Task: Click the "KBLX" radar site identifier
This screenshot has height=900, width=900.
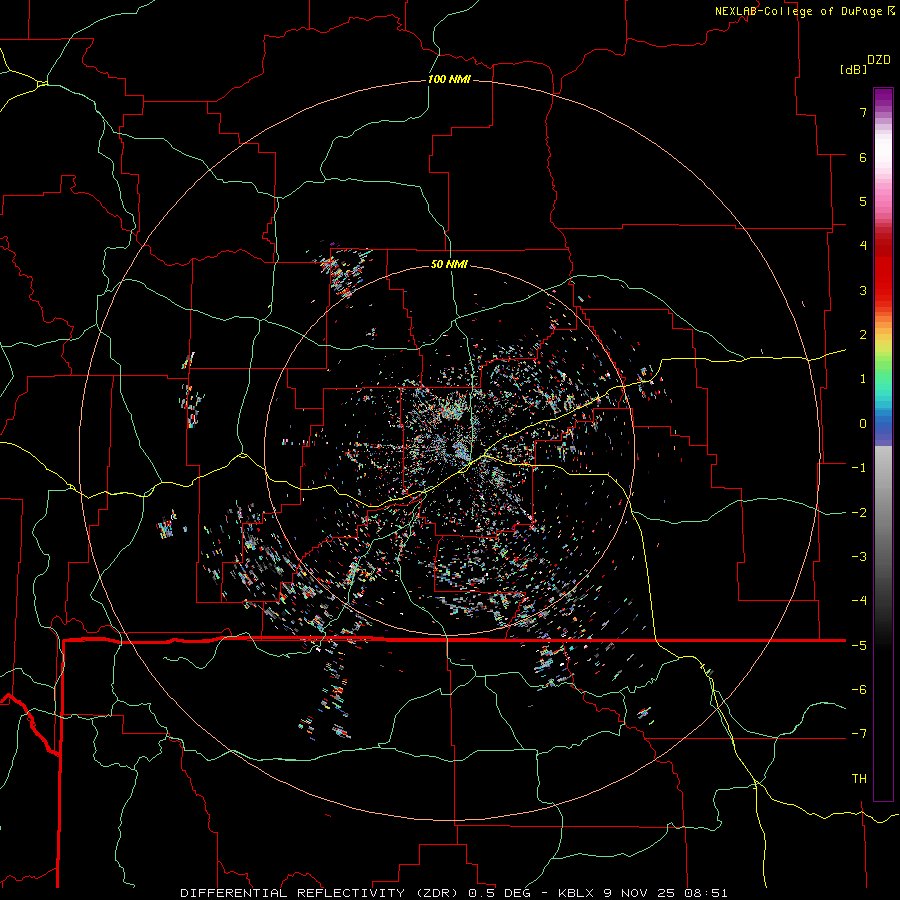Action: click(x=577, y=893)
